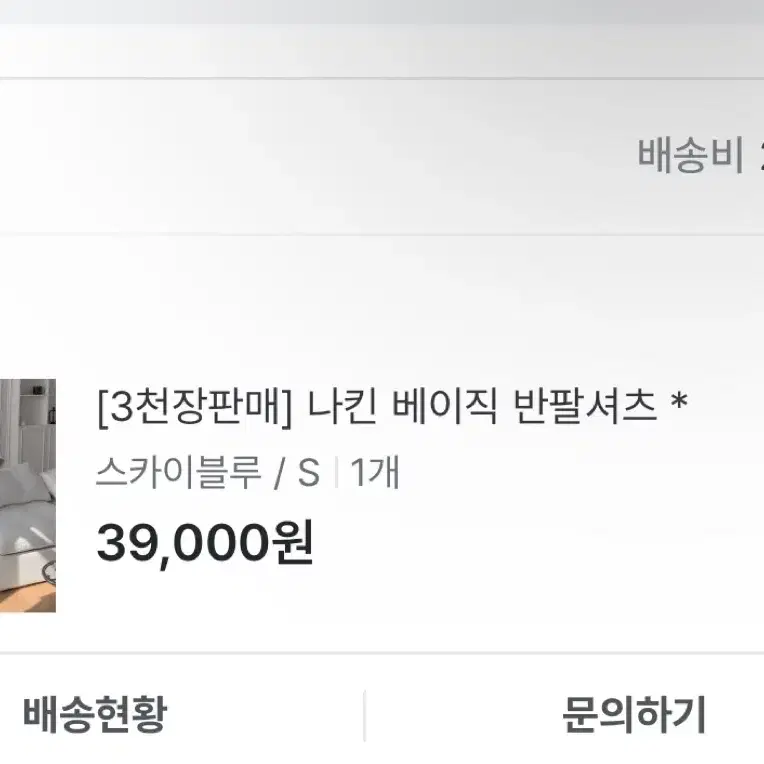
Task: Click the 스카이블루 color name
Action: 178,473
